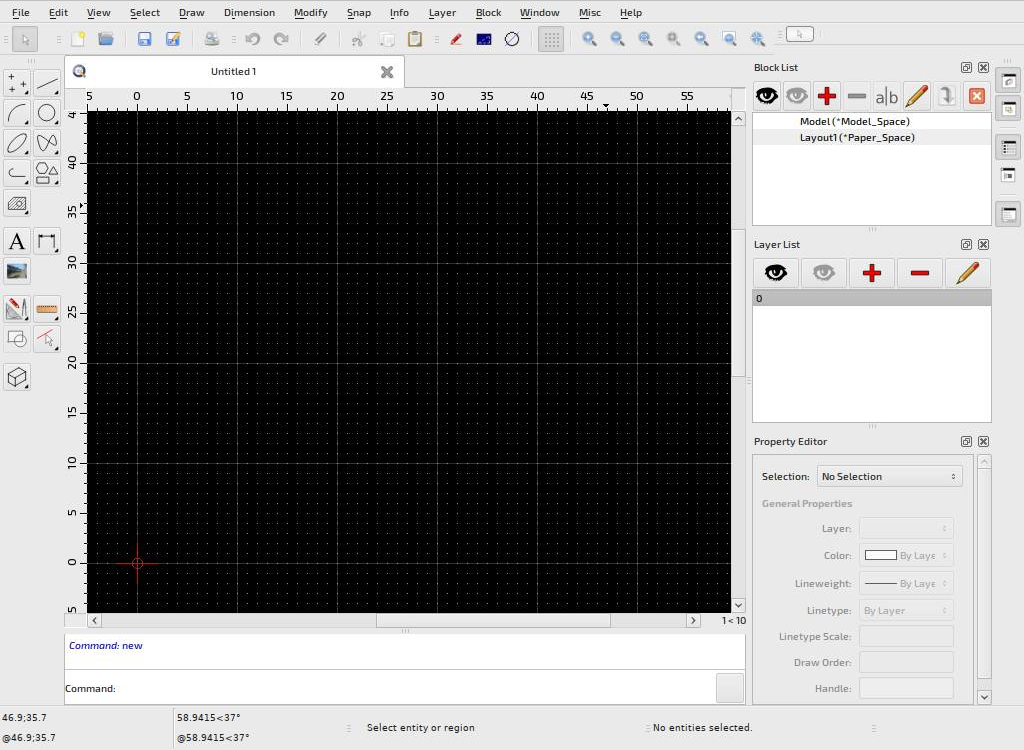Zoom out with the magnifier minus icon
This screenshot has height=750, width=1024.
tap(617, 39)
